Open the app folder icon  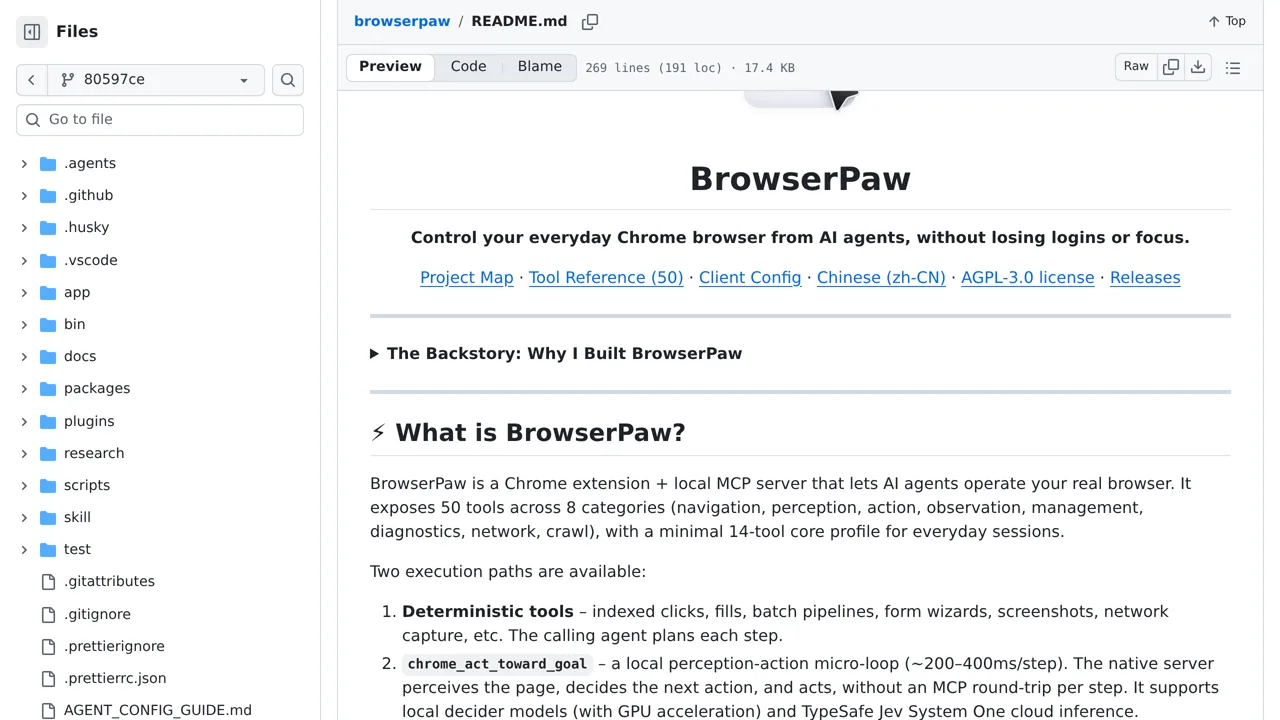pyautogui.click(x=48, y=292)
